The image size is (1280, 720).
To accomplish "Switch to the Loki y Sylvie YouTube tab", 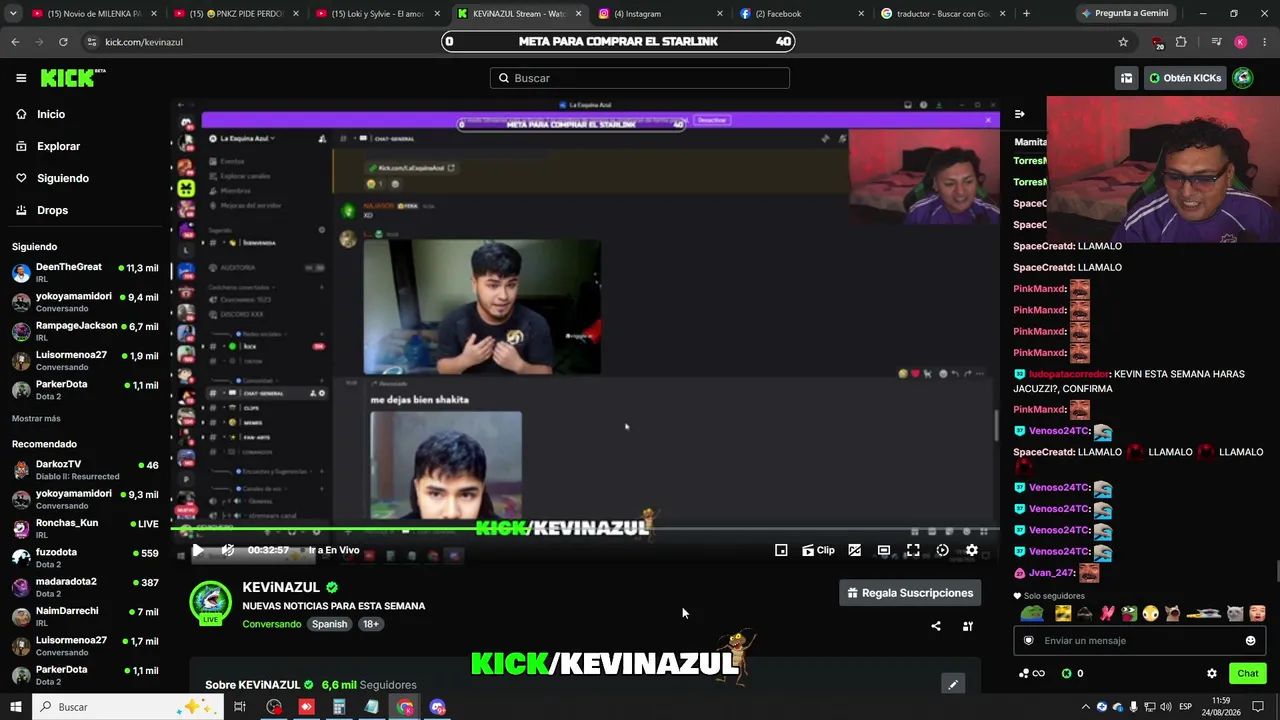I will click(377, 14).
